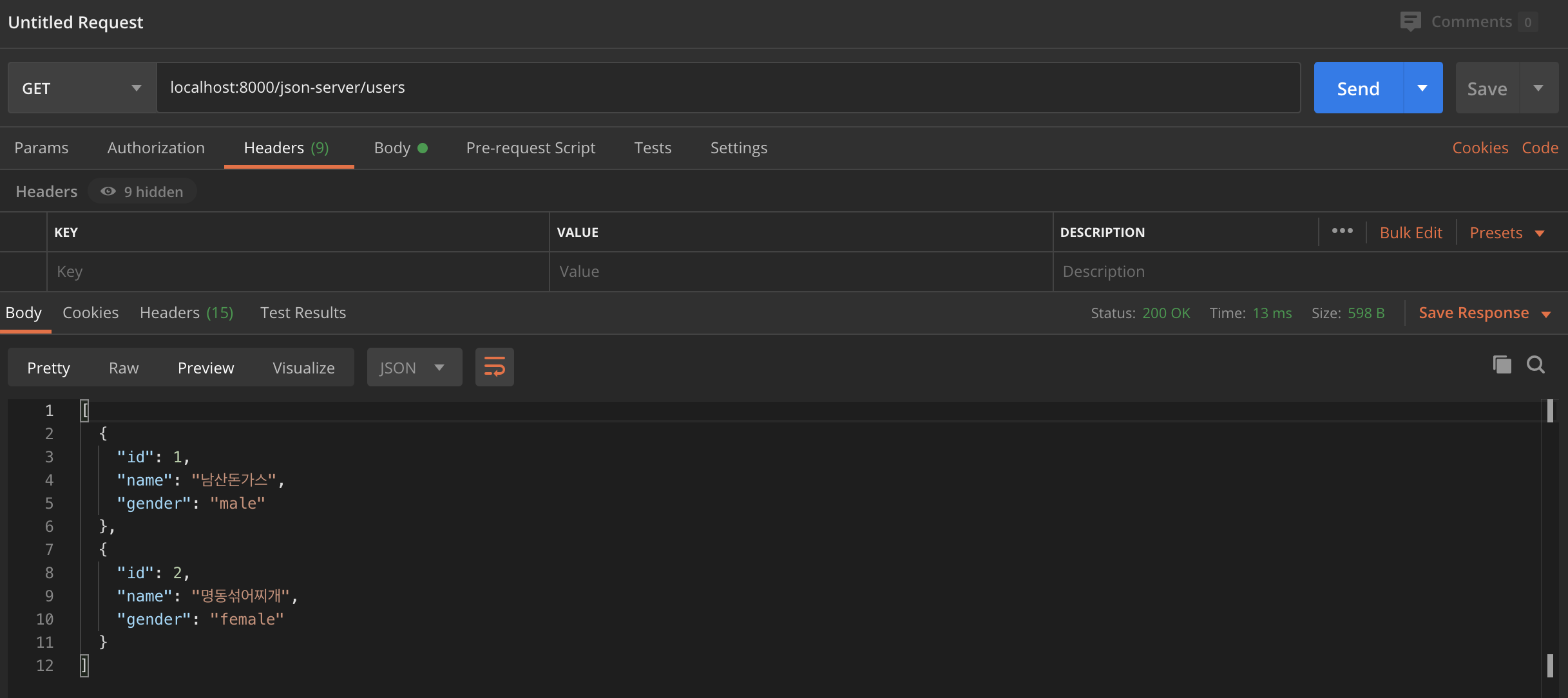
Task: Open the Pre-request Script tab
Action: (530, 147)
